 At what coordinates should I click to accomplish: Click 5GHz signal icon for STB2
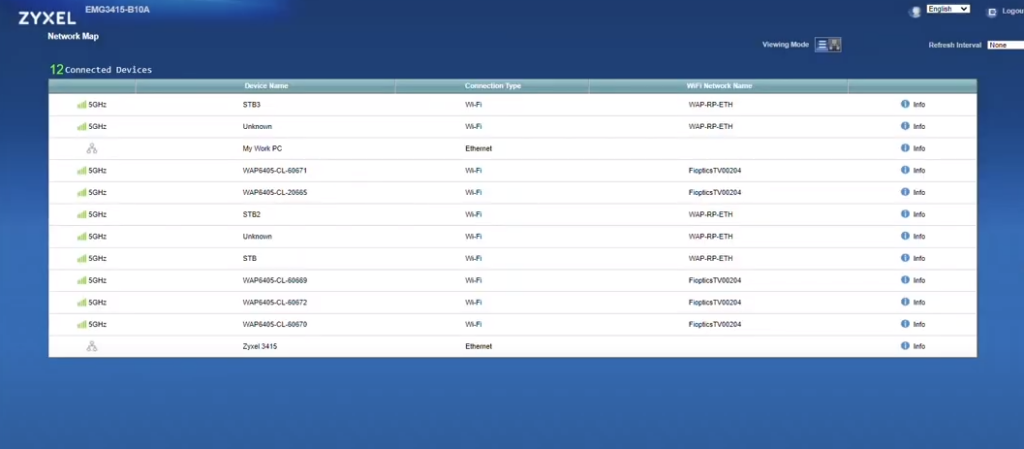(82, 214)
